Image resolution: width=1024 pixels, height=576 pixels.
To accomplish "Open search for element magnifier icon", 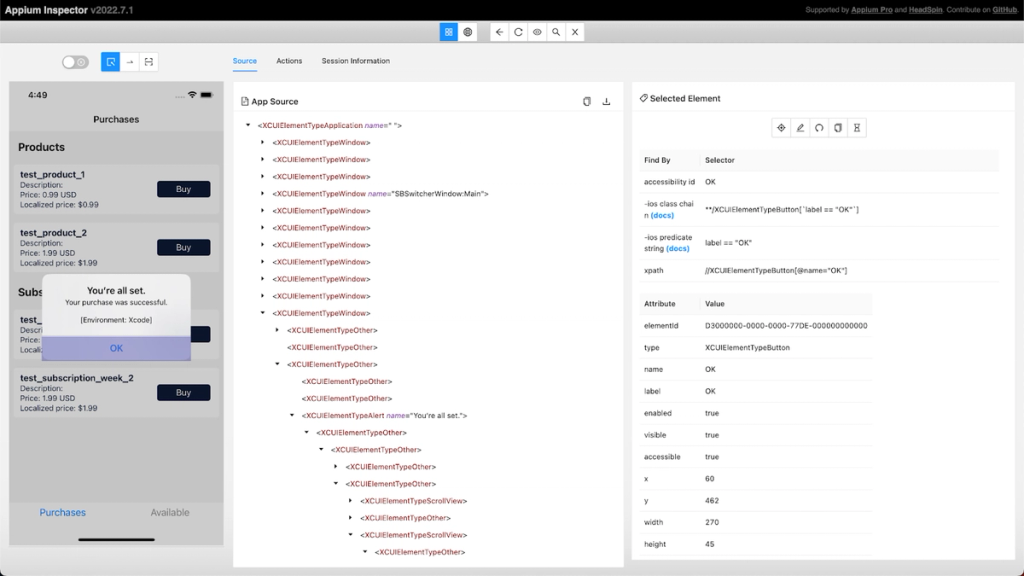I will click(x=556, y=32).
